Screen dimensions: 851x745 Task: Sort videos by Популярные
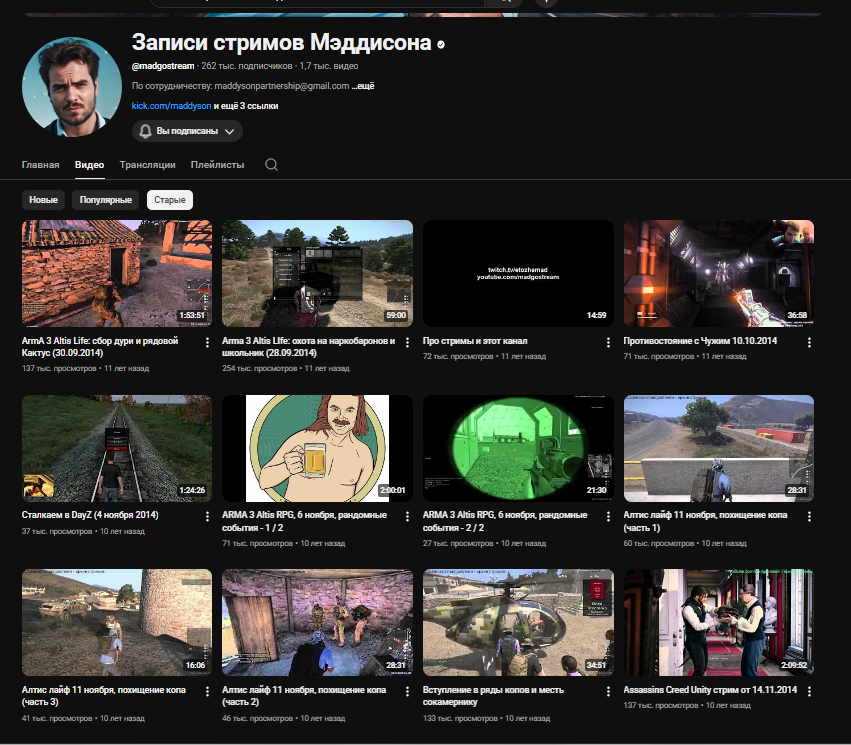click(106, 200)
